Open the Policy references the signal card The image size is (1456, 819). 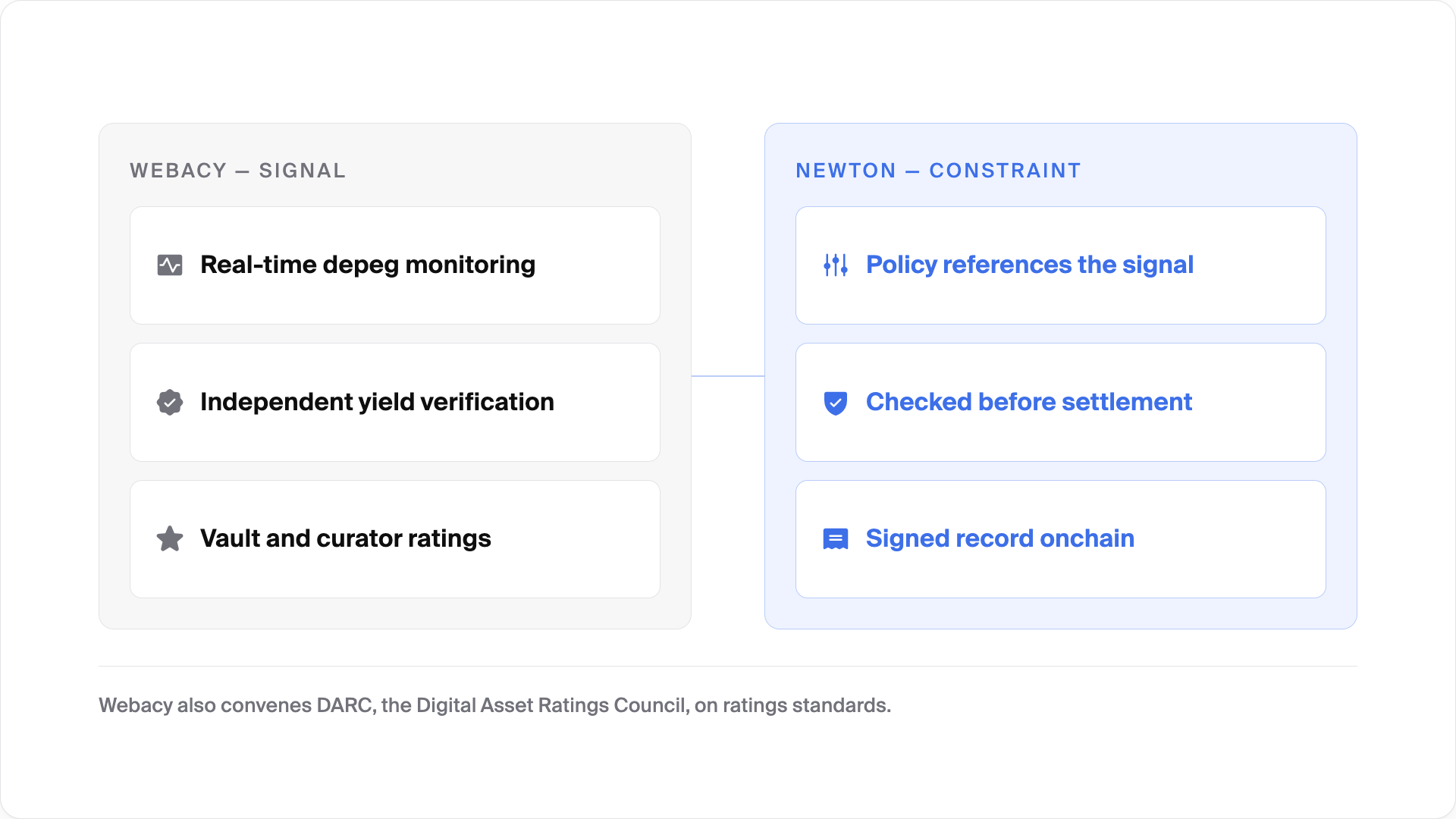[1061, 265]
